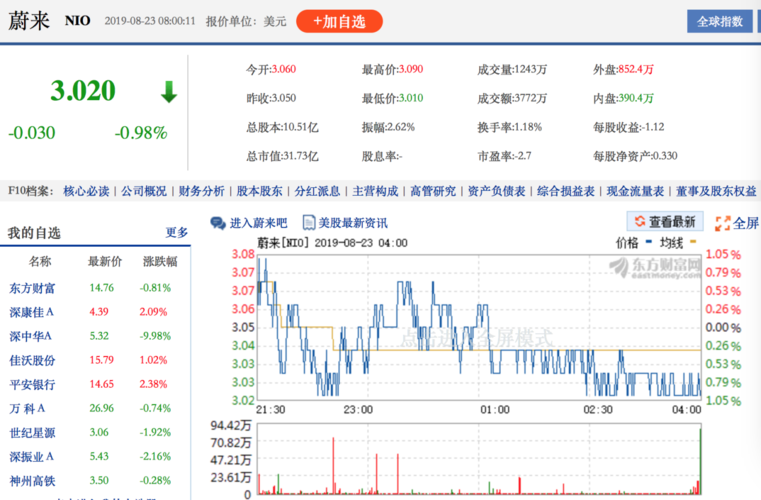Click the 全屏 fullscreen expand icon
761x500 pixels.
click(x=723, y=223)
